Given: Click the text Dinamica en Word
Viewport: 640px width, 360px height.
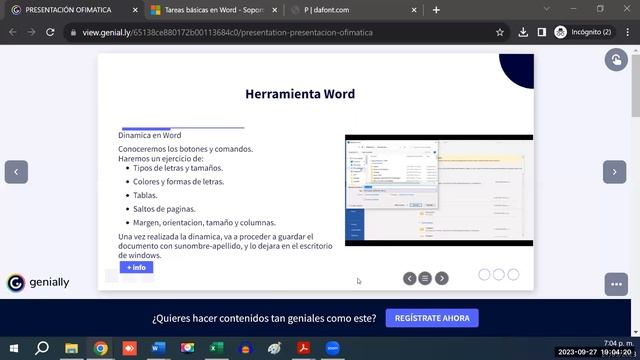Looking at the screenshot, I should [150, 135].
